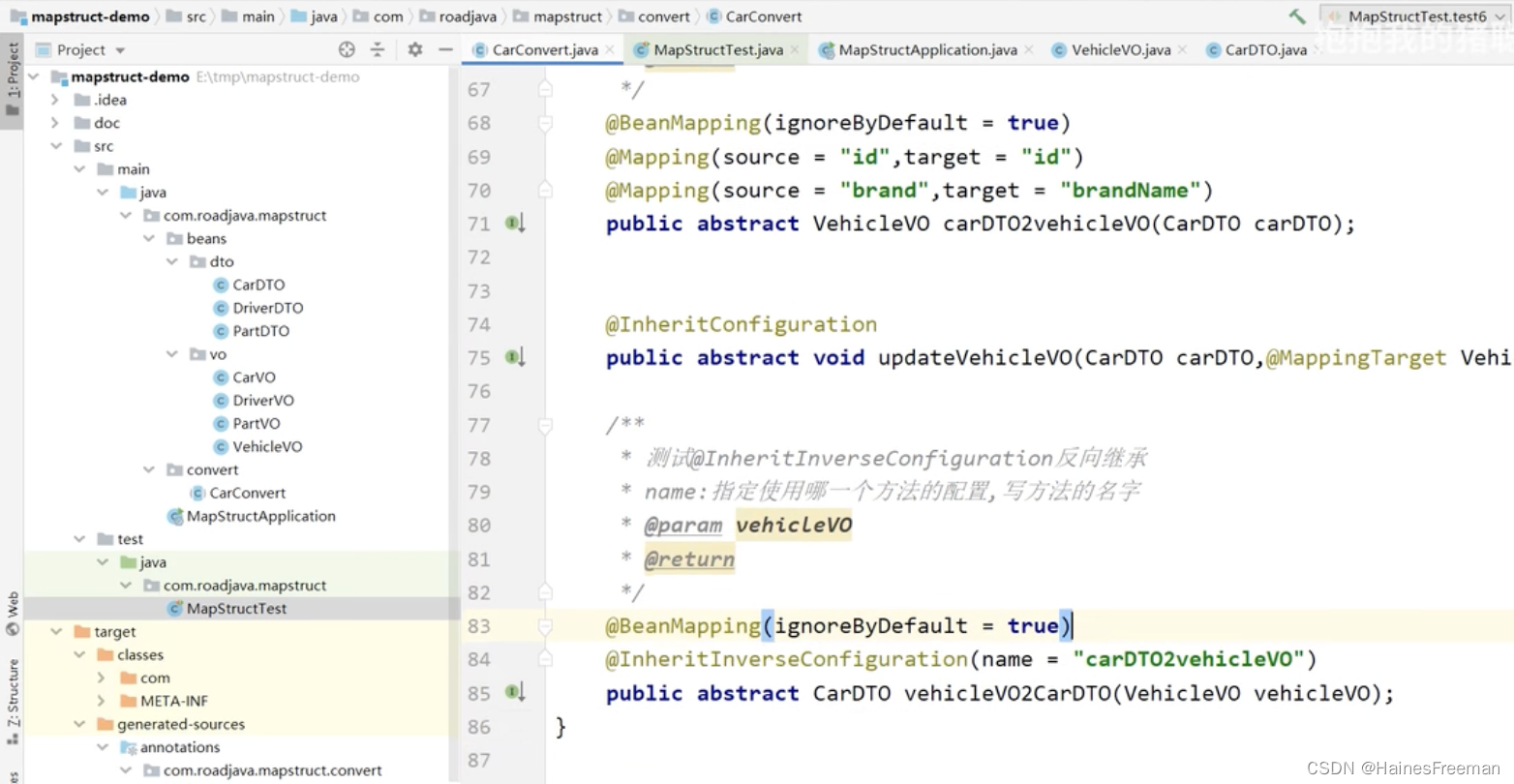1514x784 pixels.
Task: Click the "carDTO2vehicleVO" string on line 84
Action: 1188,659
